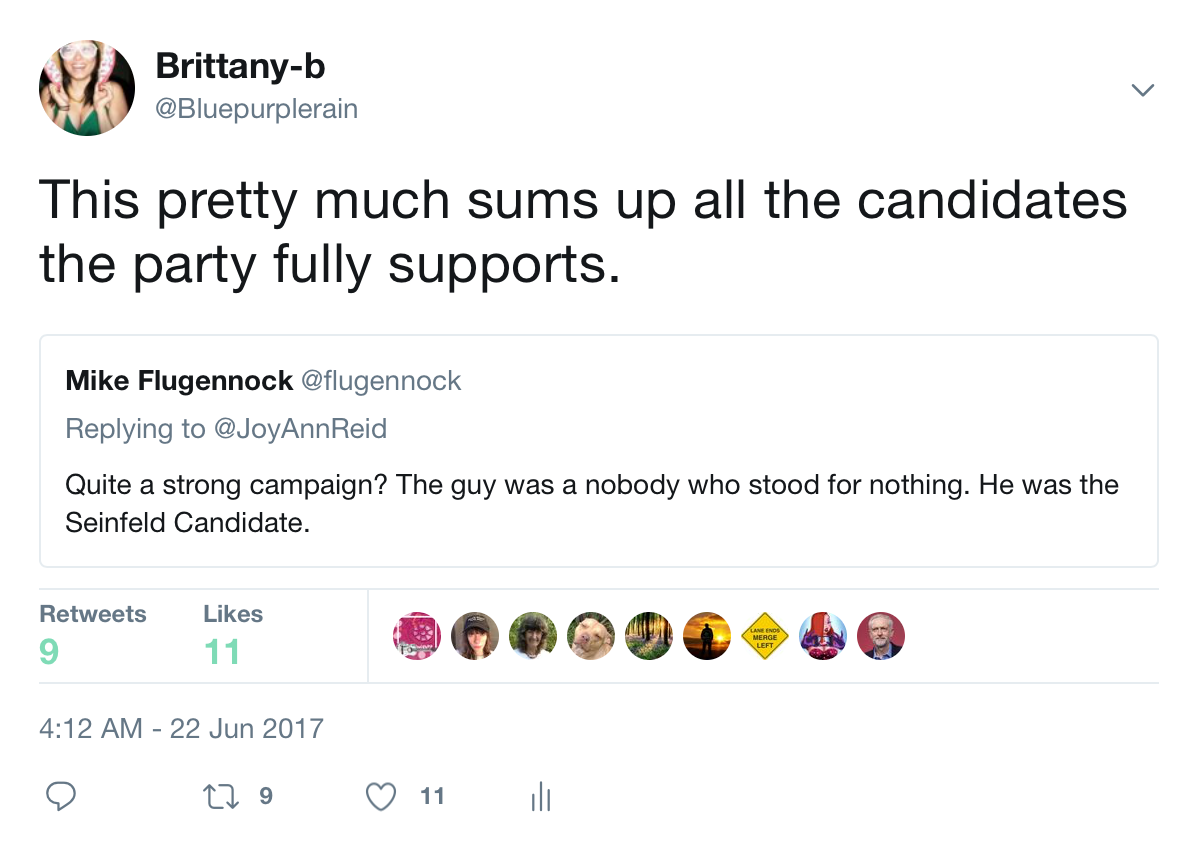Open tweet analytics bar chart icon

[x=540, y=796]
